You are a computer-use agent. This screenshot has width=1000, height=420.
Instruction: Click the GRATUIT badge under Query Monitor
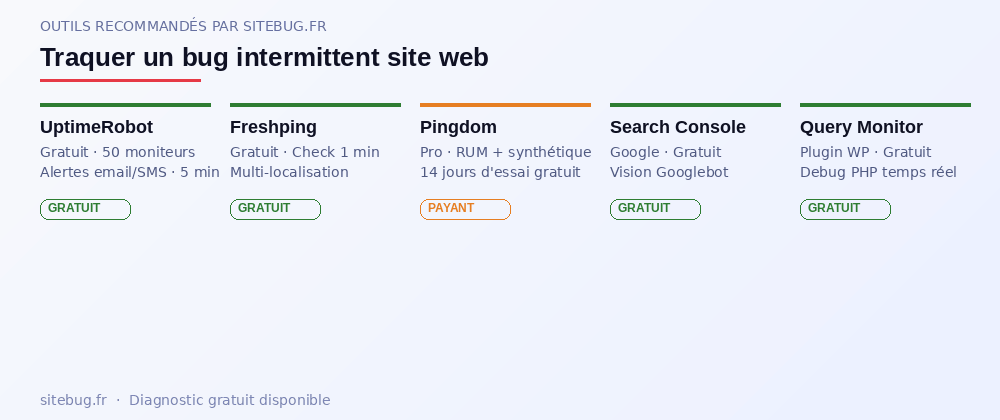click(845, 209)
